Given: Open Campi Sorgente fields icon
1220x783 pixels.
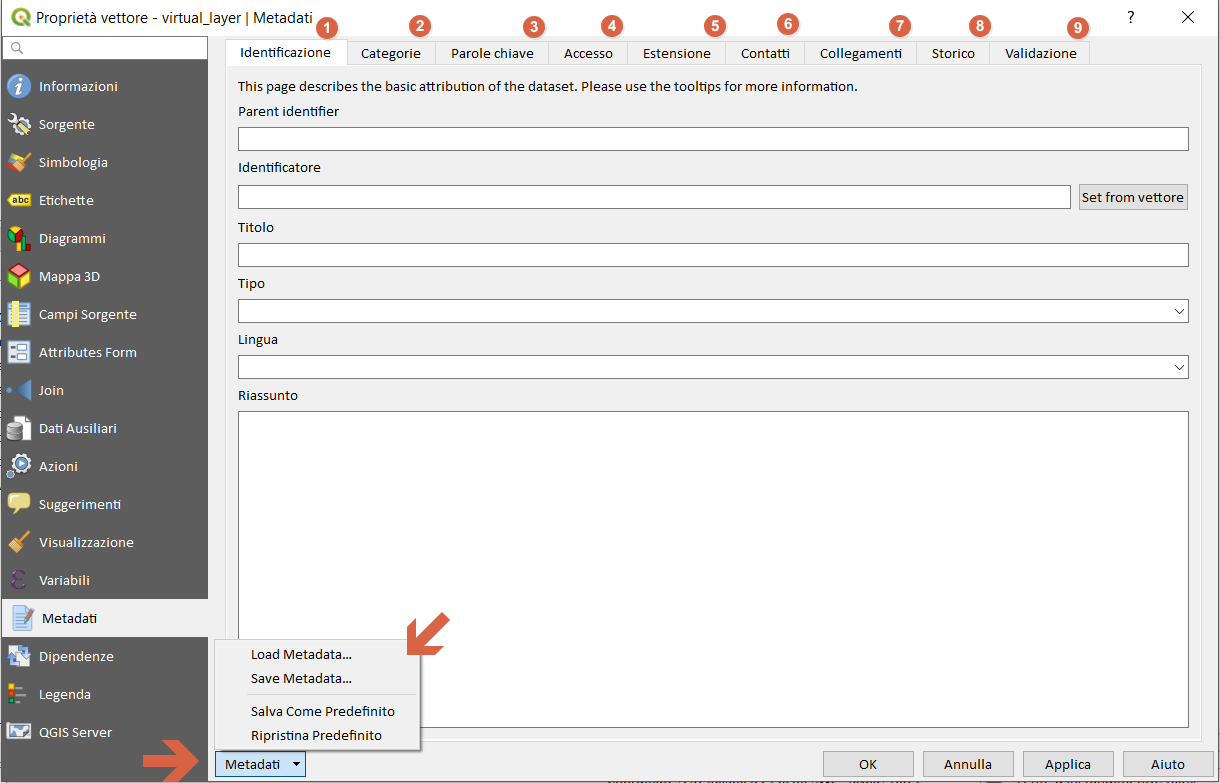Looking at the screenshot, I should 19,314.
